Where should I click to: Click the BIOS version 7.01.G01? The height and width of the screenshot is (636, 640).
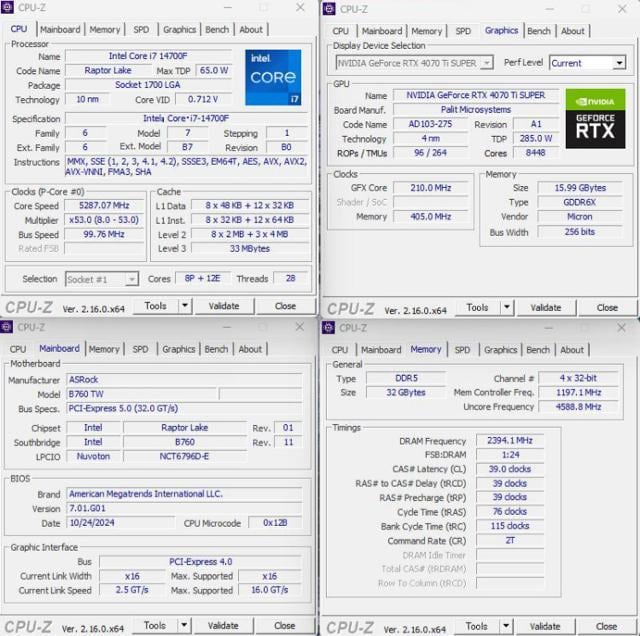click(184, 508)
